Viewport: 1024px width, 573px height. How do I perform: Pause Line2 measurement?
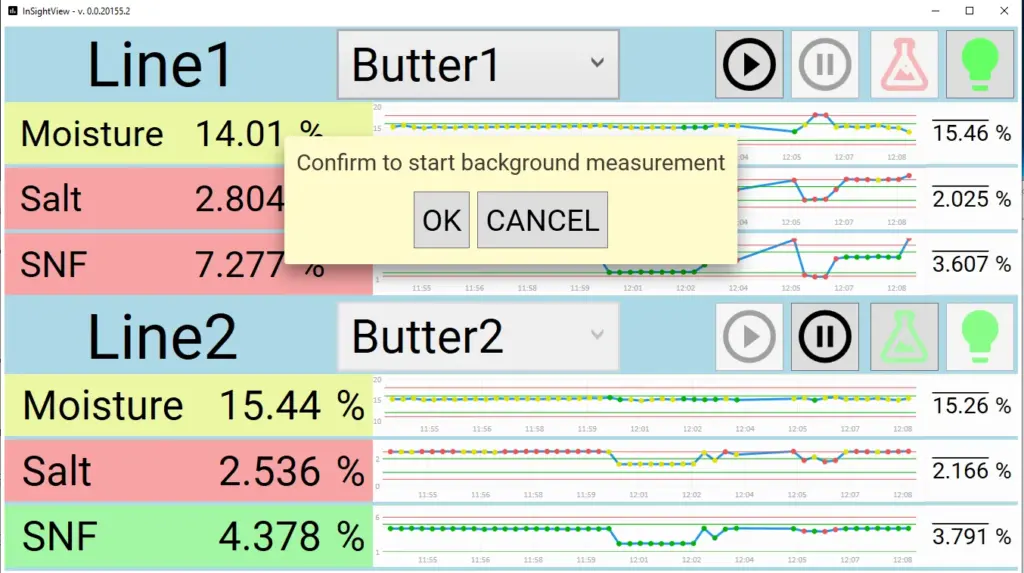[825, 336]
